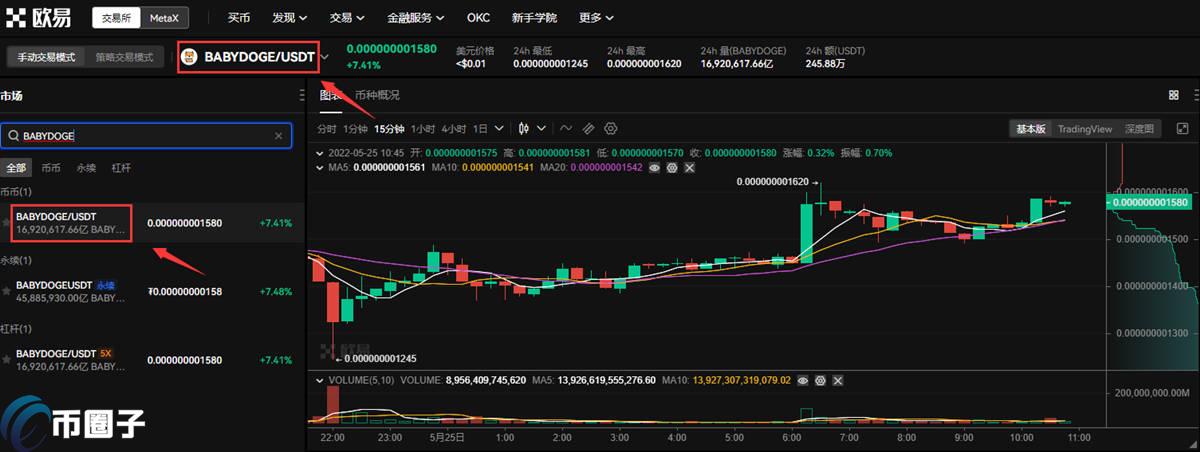
Task: Click the market panel collapse icon
Action: [x=303, y=96]
